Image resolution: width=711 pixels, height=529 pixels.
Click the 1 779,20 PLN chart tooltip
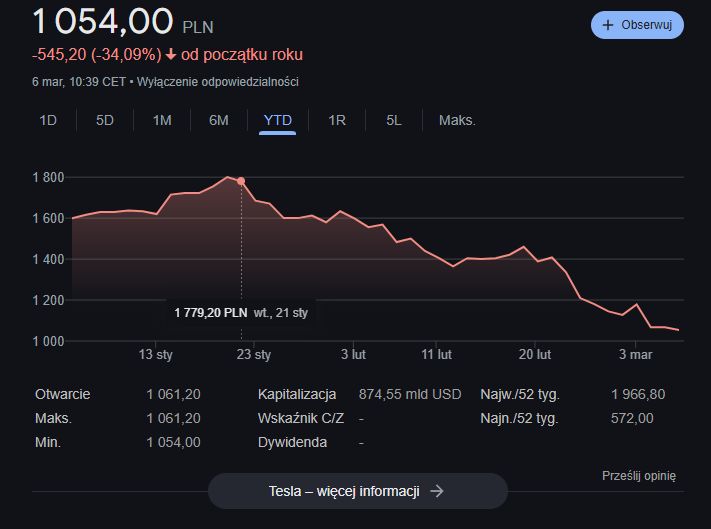[x=245, y=312]
